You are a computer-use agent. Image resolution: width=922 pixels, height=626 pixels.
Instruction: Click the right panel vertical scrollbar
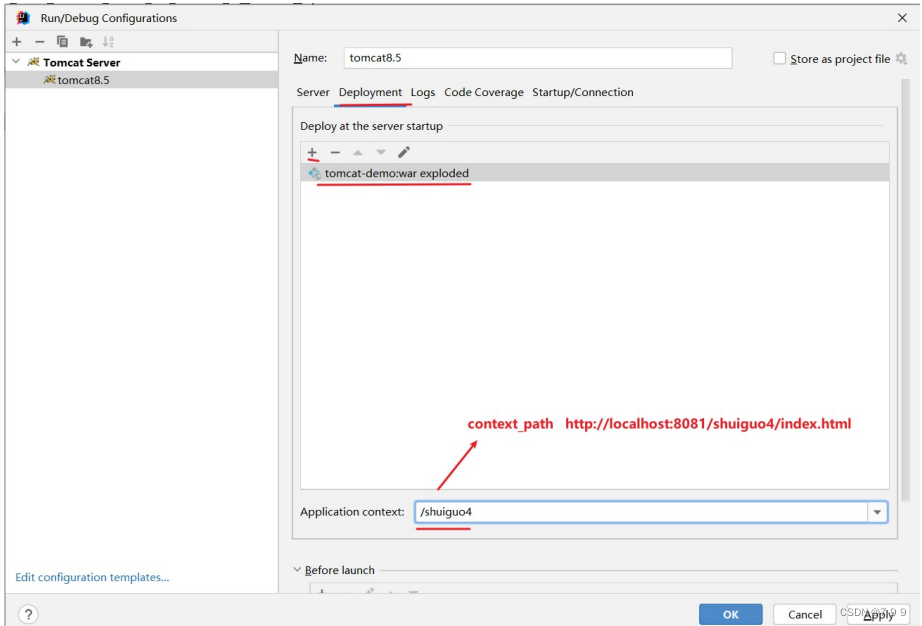pos(905,288)
